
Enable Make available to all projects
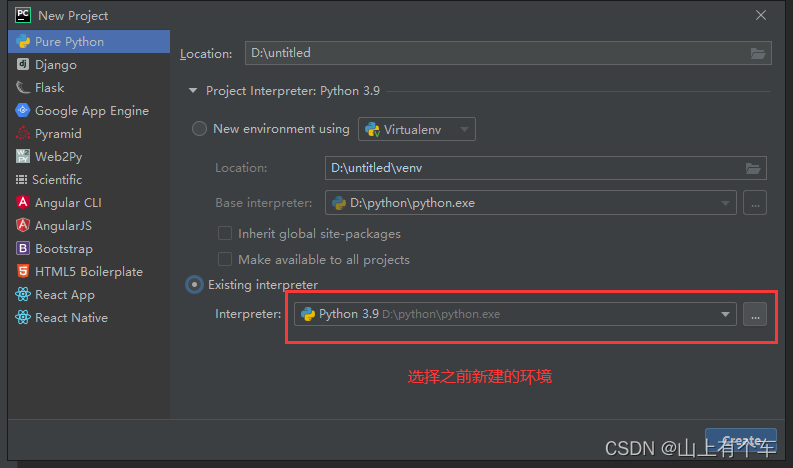point(225,259)
